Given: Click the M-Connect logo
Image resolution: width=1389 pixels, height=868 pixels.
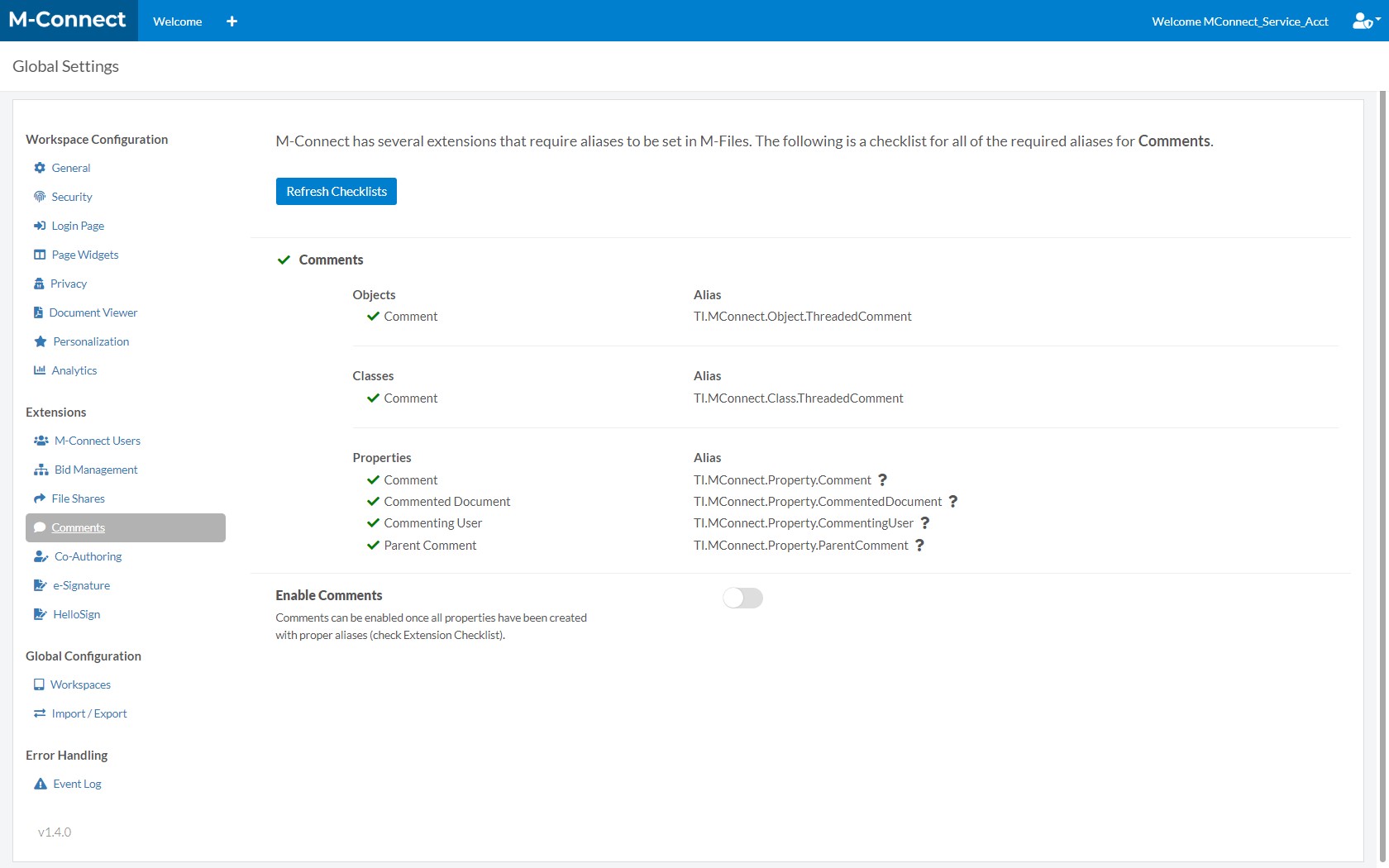Looking at the screenshot, I should (x=68, y=20).
